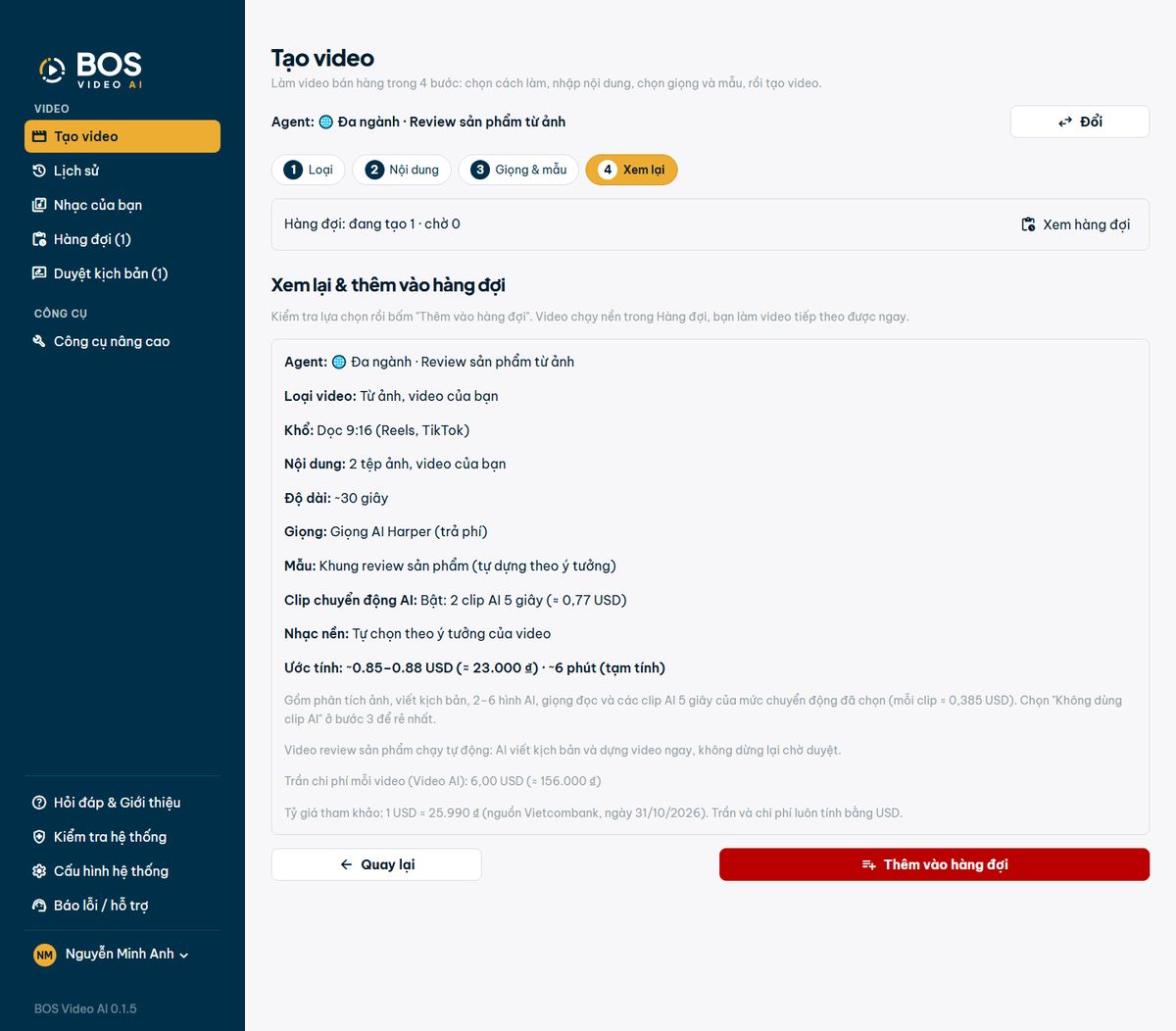Go to step 2 Nội dung
Image resolution: width=1176 pixels, height=1031 pixels.
pyautogui.click(x=402, y=170)
